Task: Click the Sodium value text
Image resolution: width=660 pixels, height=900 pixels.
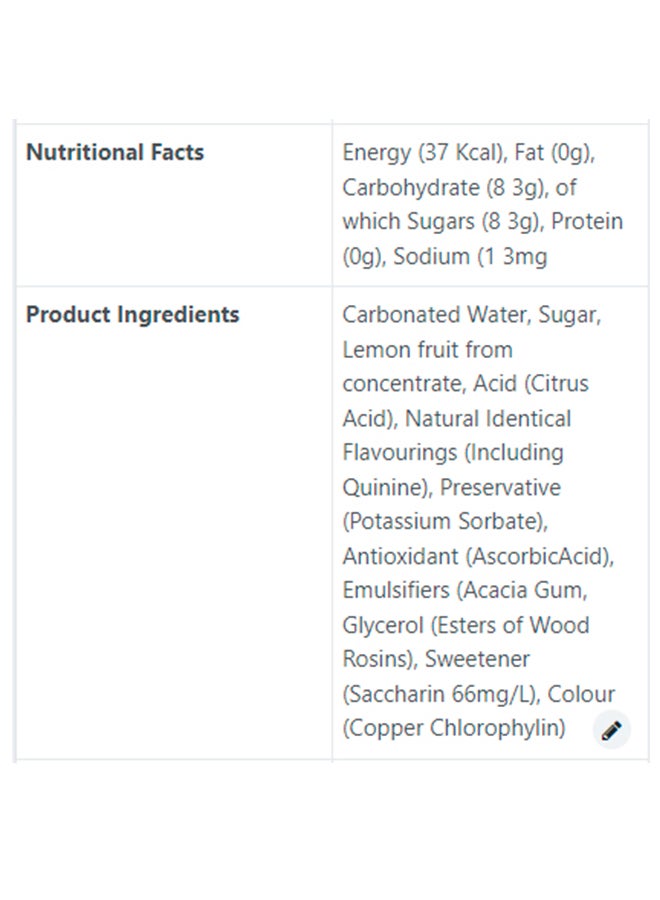Action: [x=470, y=256]
